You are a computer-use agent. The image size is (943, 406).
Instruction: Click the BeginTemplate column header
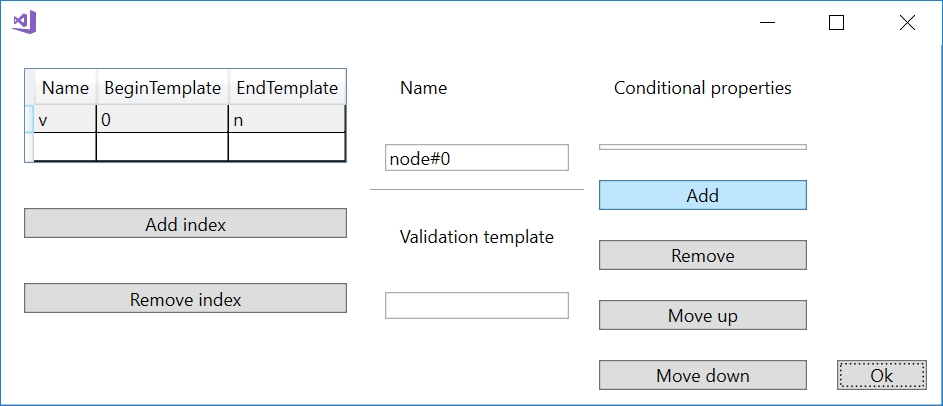pos(162,88)
